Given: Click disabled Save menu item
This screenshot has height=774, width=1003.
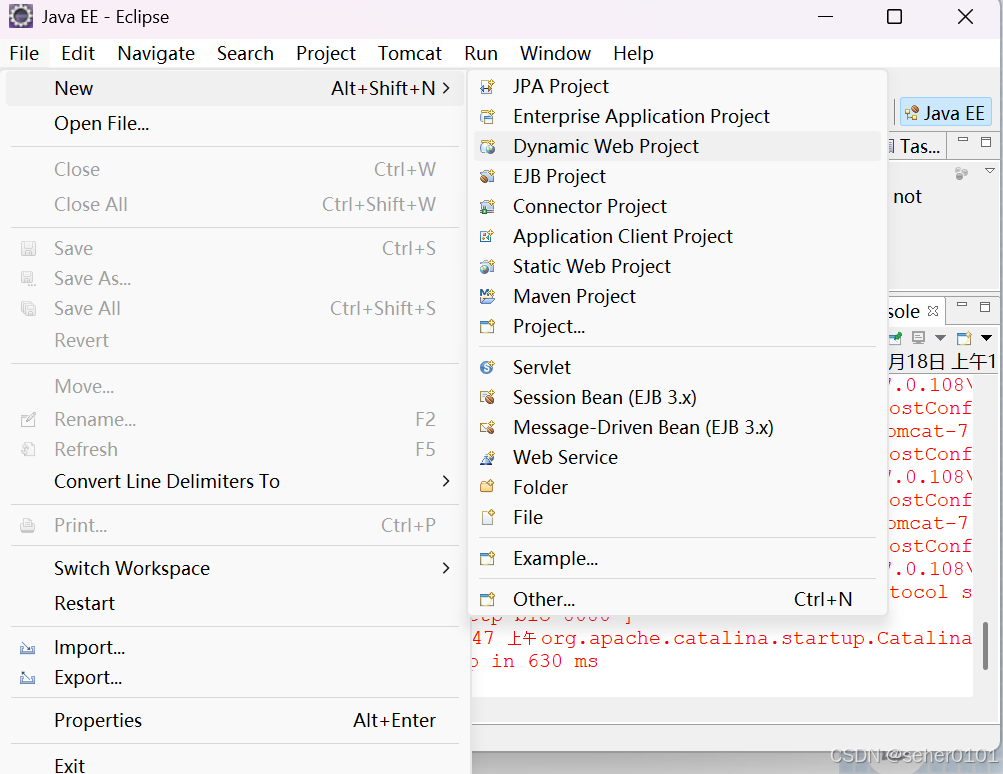Looking at the screenshot, I should [x=235, y=248].
